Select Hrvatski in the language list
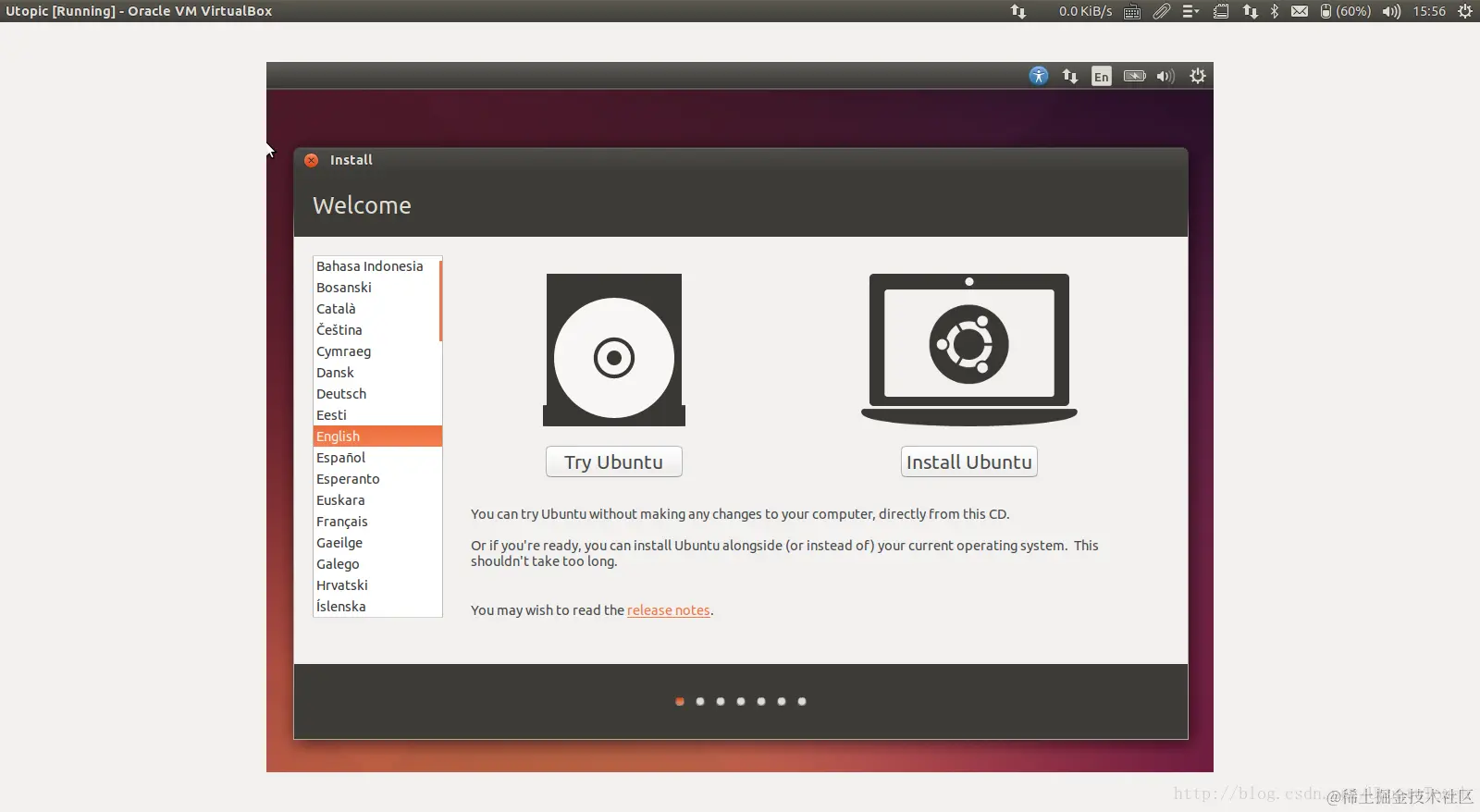This screenshot has height=812, width=1480. (376, 585)
